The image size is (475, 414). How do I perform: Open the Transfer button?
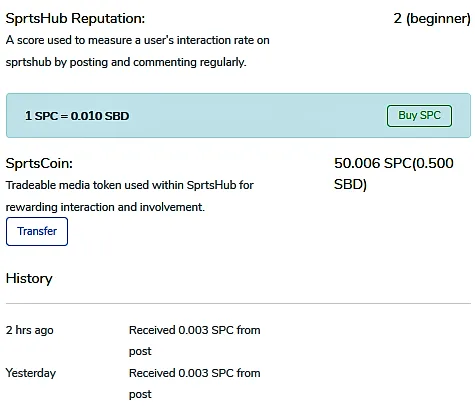click(x=37, y=231)
